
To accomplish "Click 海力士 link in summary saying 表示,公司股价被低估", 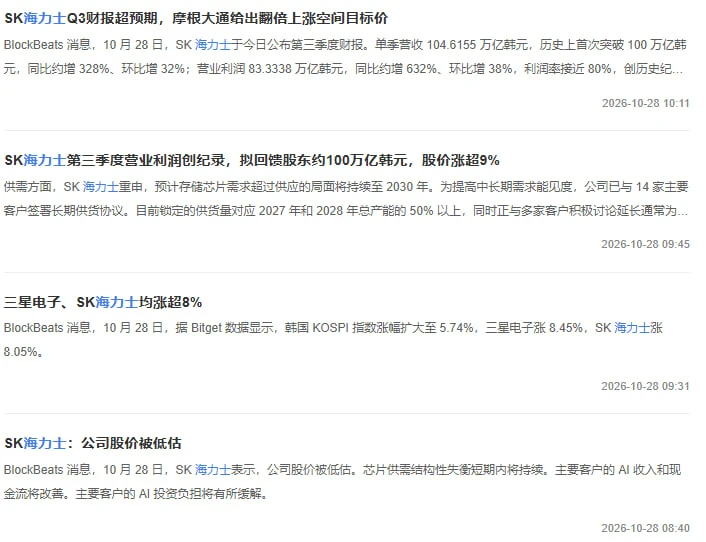I will pyautogui.click(x=213, y=470).
